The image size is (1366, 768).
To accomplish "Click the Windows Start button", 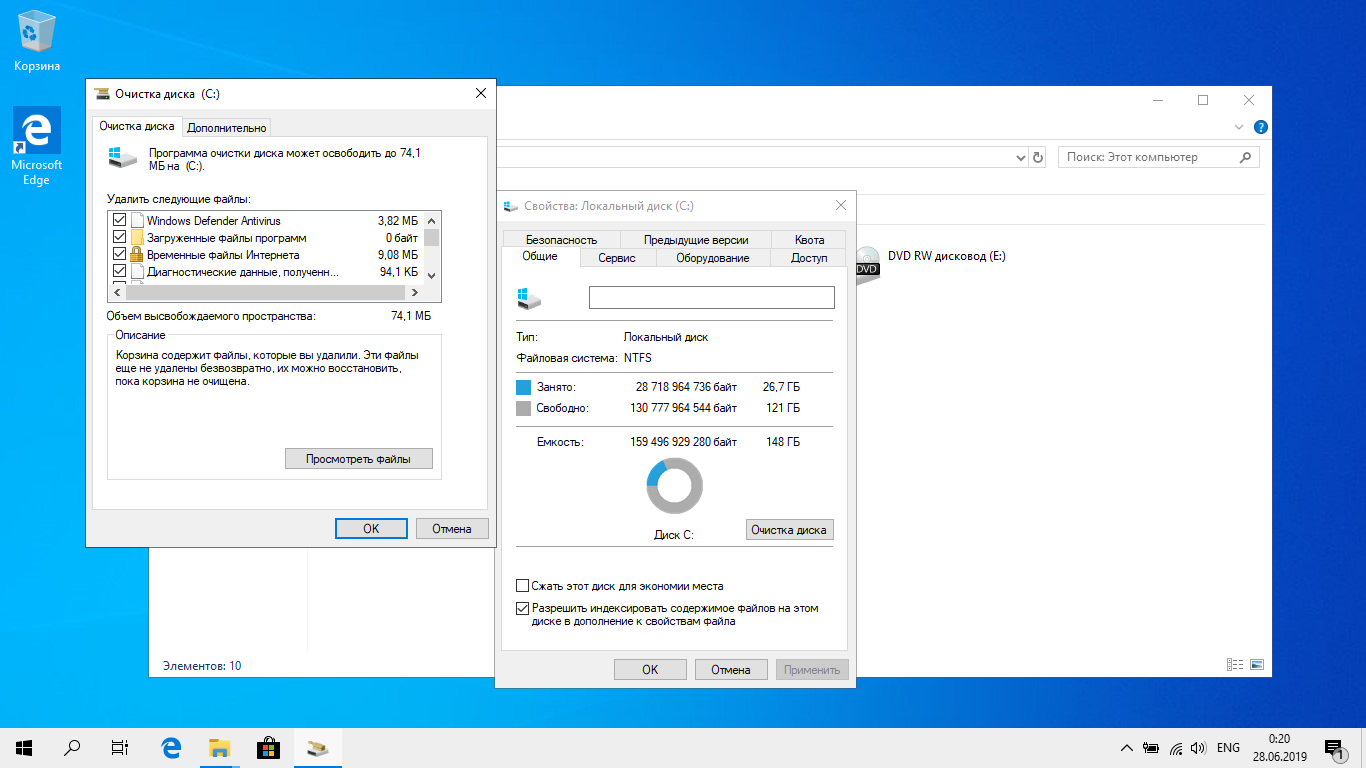I will pos(24,747).
